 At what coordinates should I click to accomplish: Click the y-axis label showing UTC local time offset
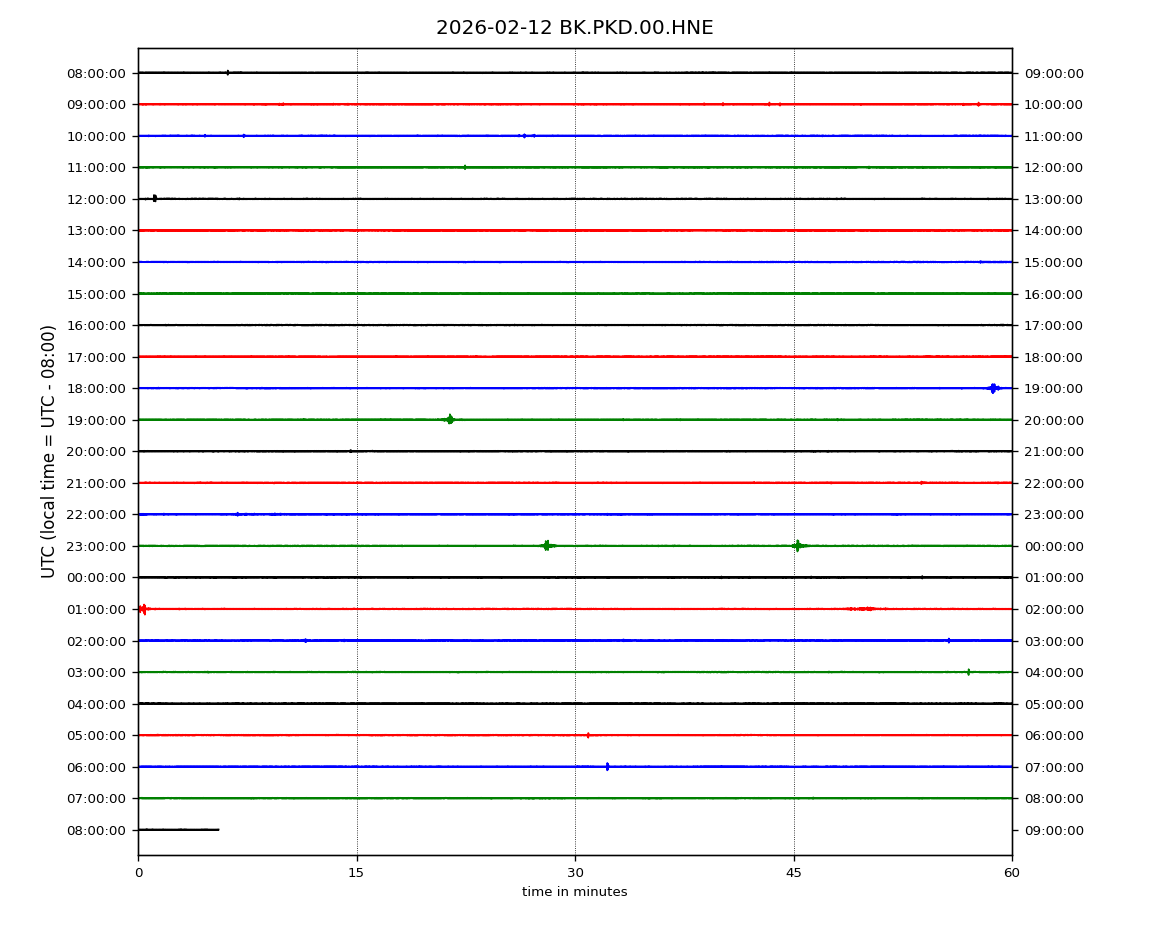pyautogui.click(x=49, y=451)
